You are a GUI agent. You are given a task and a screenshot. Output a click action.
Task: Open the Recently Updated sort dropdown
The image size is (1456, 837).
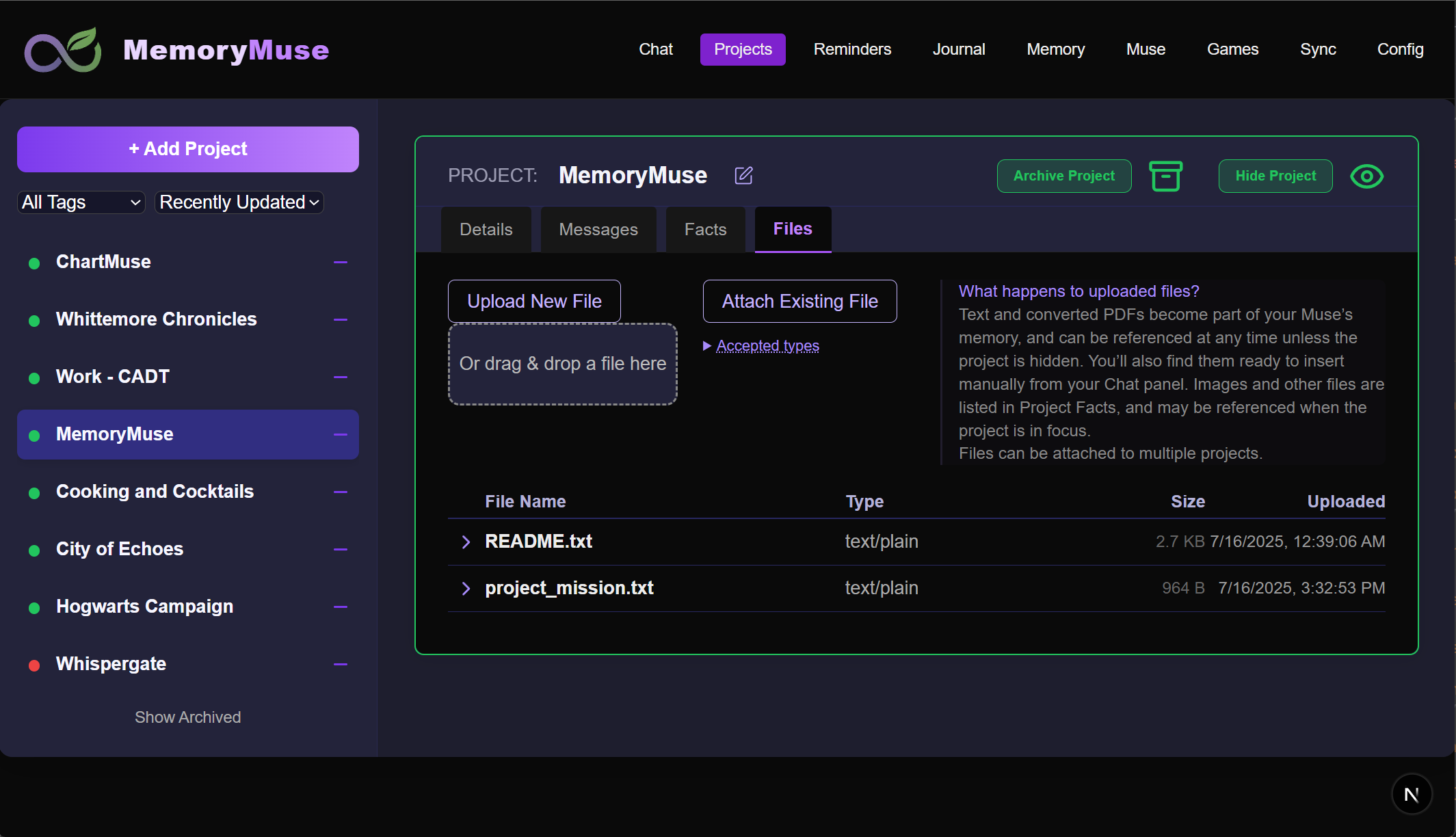(239, 202)
